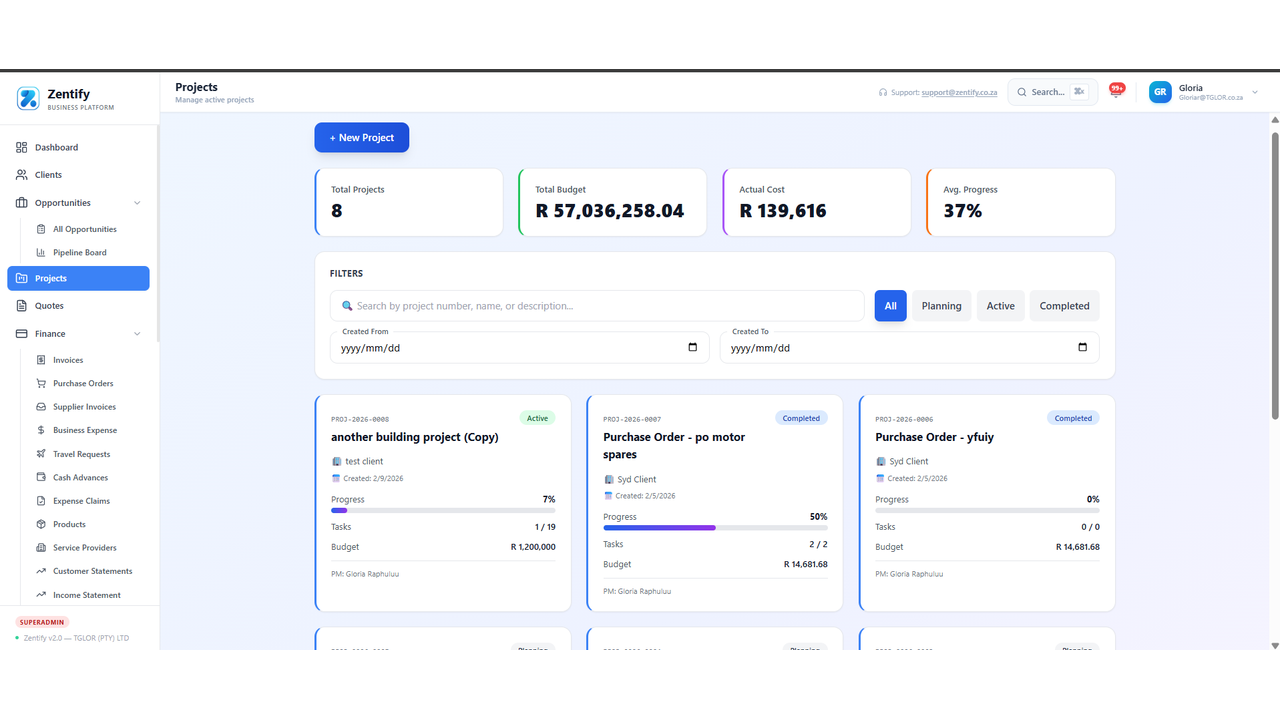Open Invoices icon in Finance menu
The image size is (1280, 720).
click(41, 360)
